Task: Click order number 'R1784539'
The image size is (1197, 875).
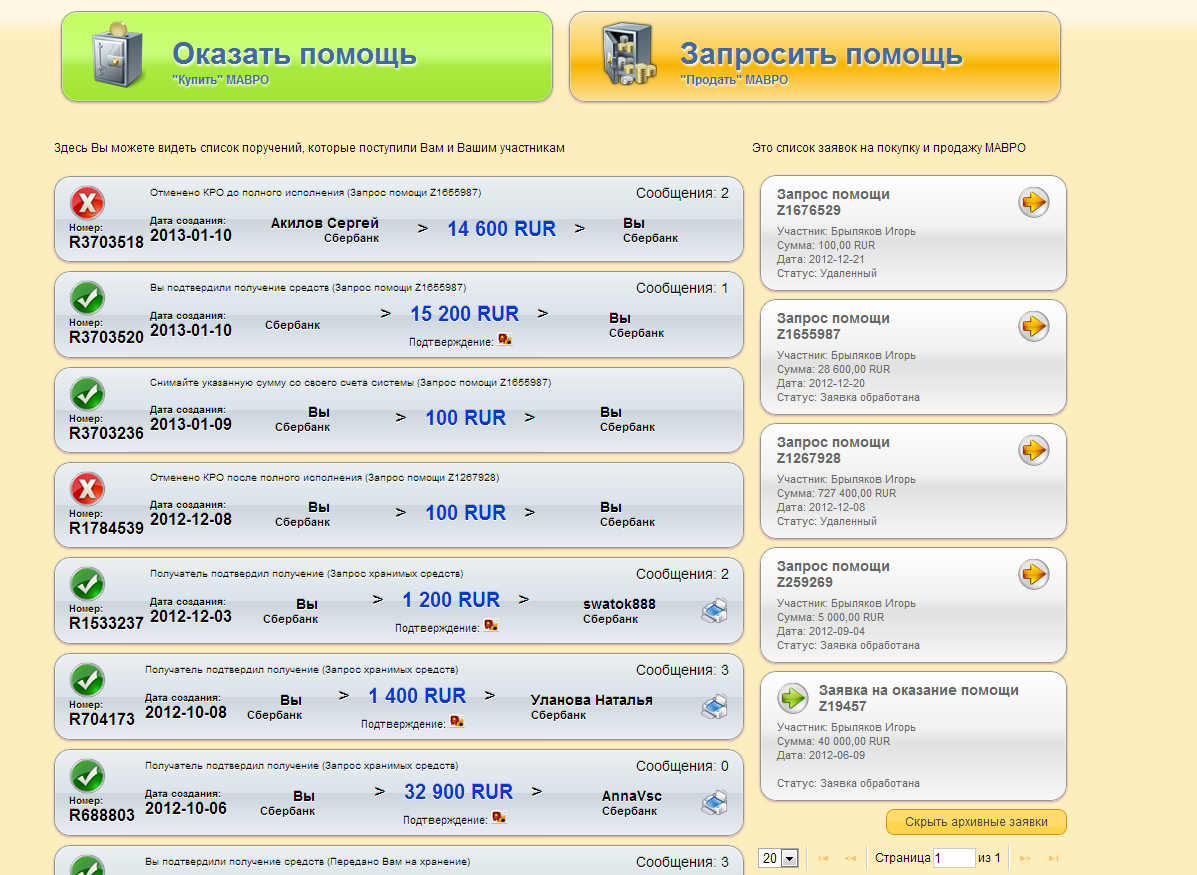Action: click(x=106, y=528)
